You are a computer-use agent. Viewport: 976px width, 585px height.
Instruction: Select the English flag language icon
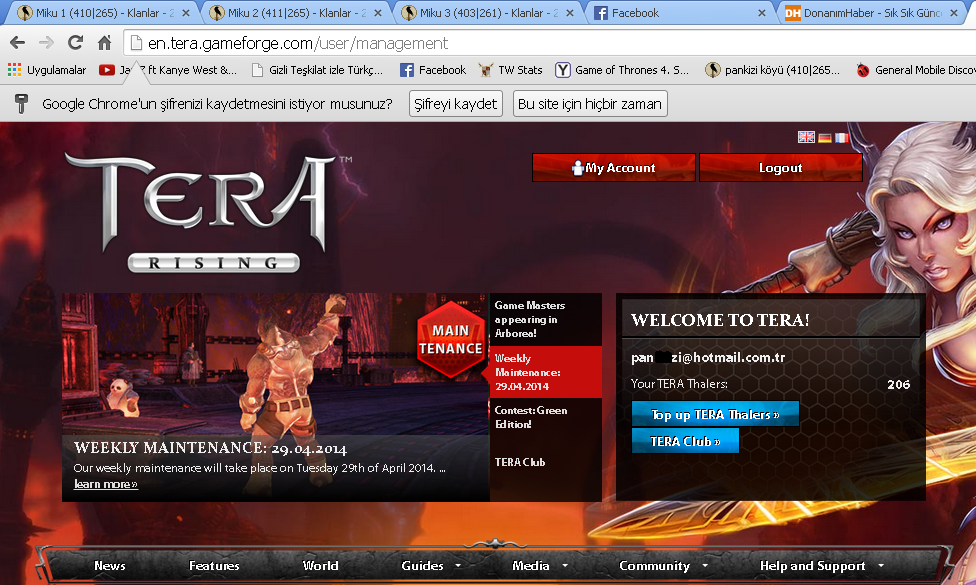(x=806, y=138)
